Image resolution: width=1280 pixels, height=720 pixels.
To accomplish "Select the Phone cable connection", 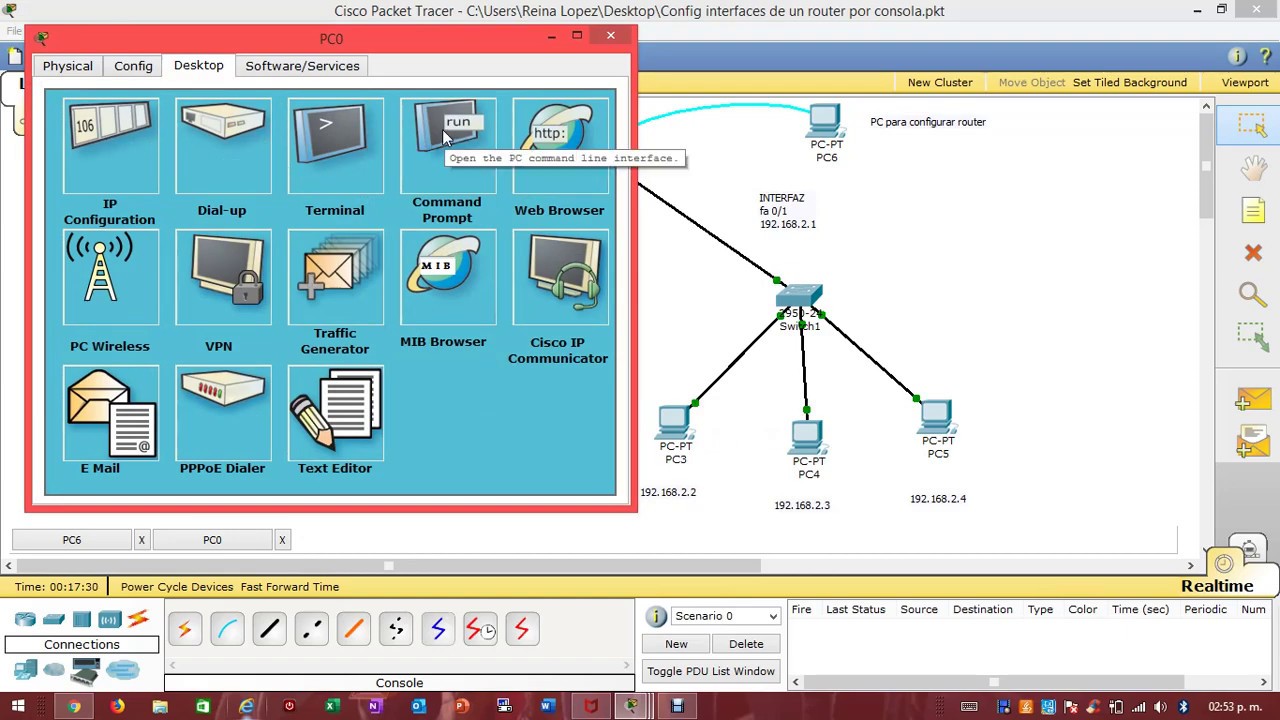I will (395, 629).
